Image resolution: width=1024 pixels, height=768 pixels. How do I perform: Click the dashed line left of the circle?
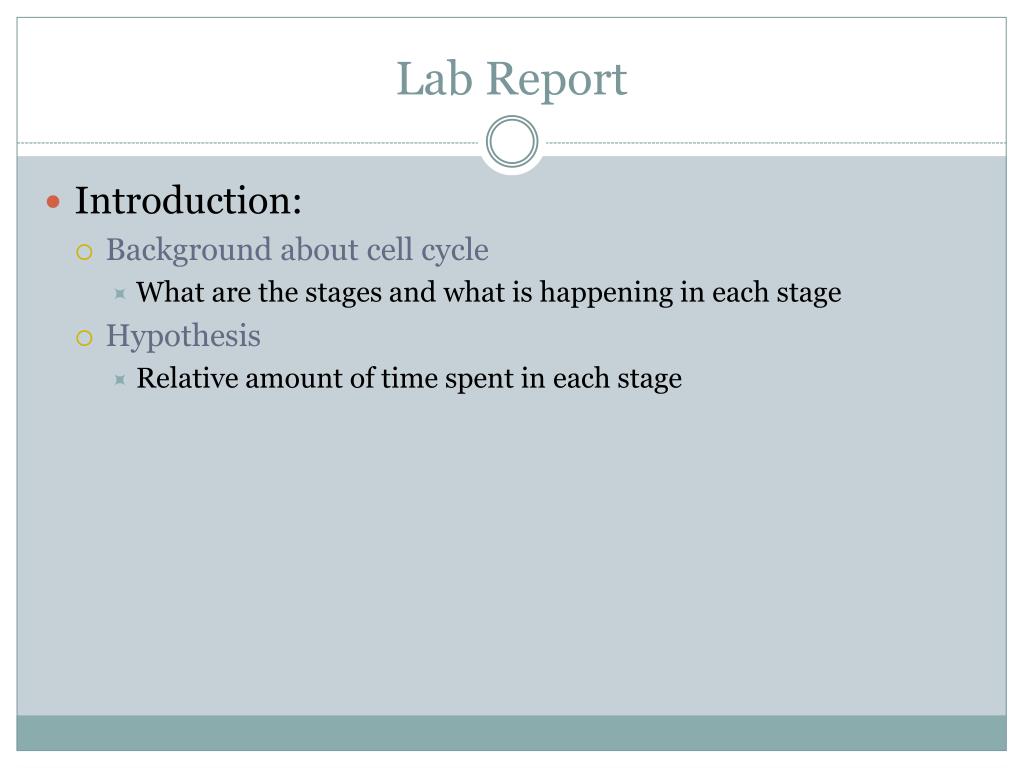tap(248, 142)
